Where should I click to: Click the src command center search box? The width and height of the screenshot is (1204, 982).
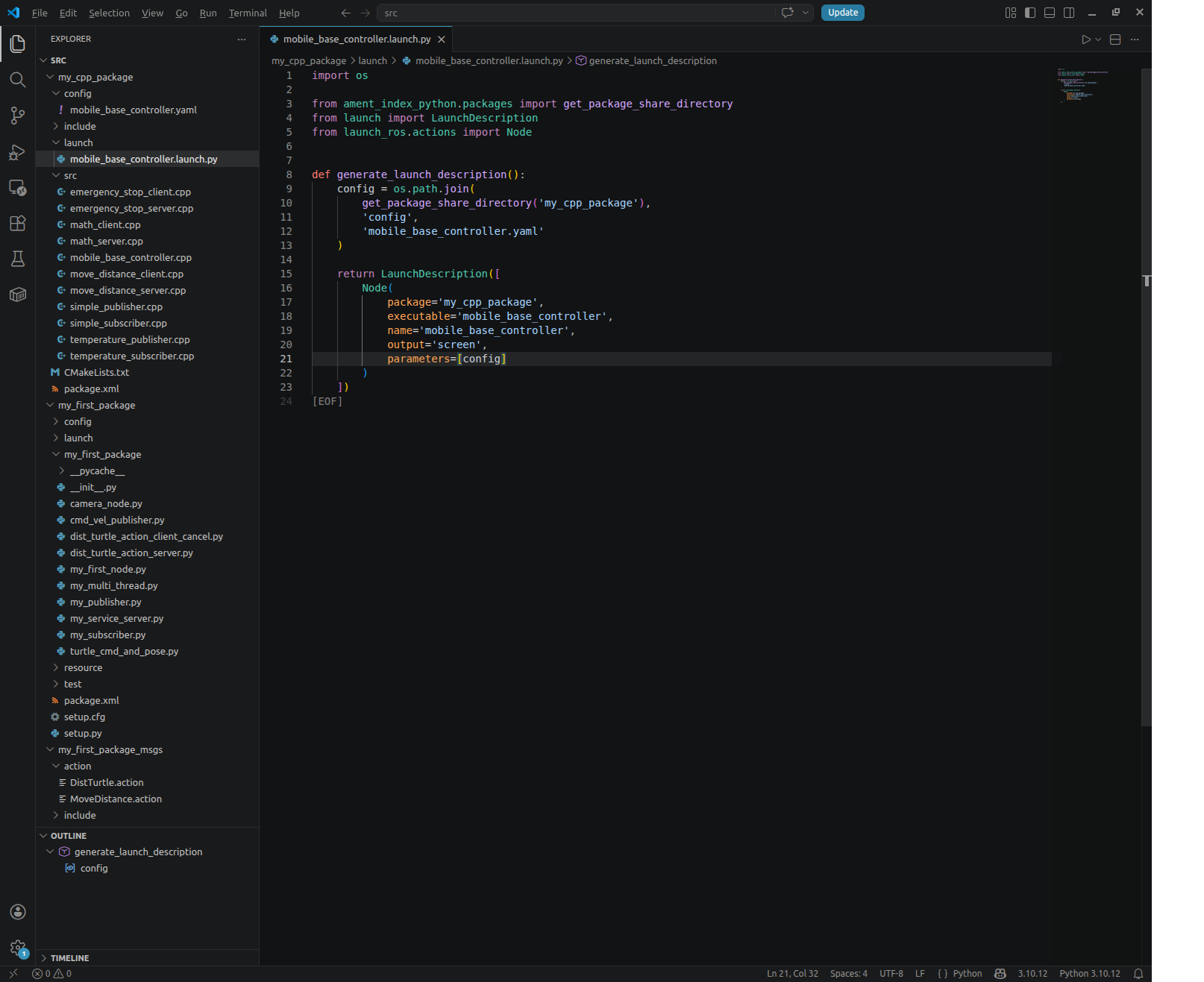(x=576, y=13)
